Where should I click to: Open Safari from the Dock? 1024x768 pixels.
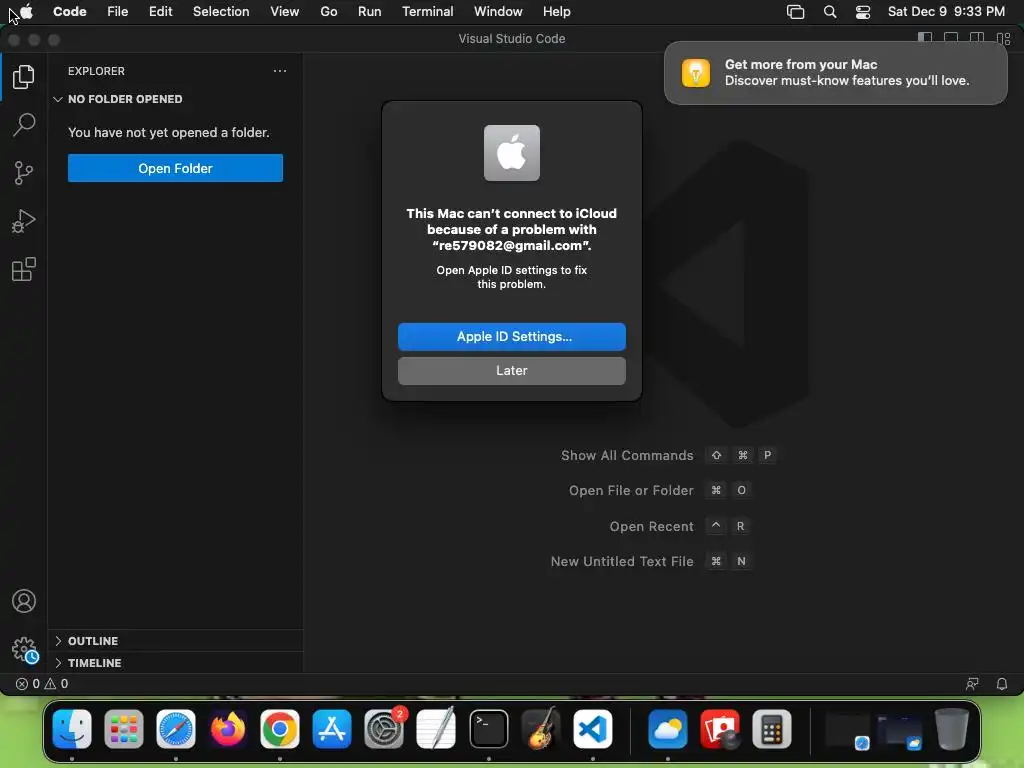coord(176,729)
